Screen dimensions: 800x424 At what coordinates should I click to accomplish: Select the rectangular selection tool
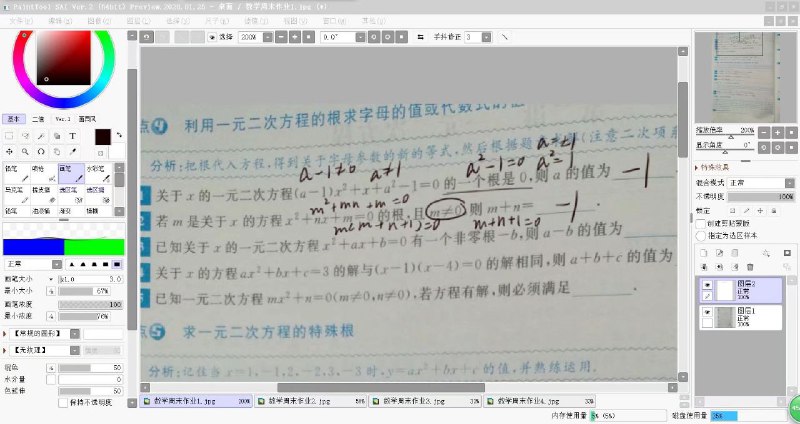10,135
